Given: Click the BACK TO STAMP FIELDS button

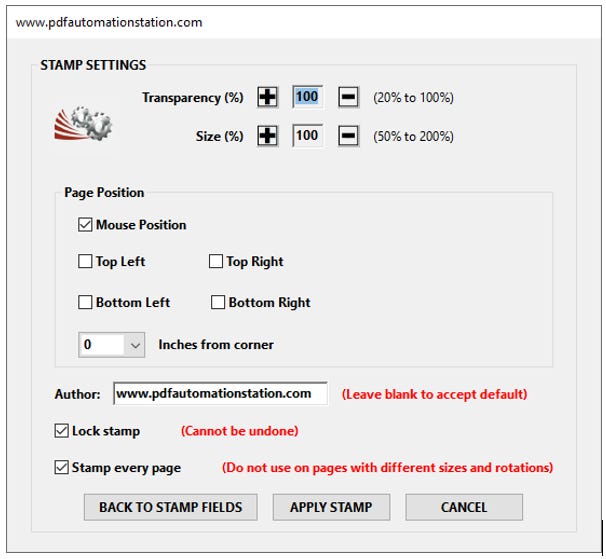Looking at the screenshot, I should [x=170, y=507].
